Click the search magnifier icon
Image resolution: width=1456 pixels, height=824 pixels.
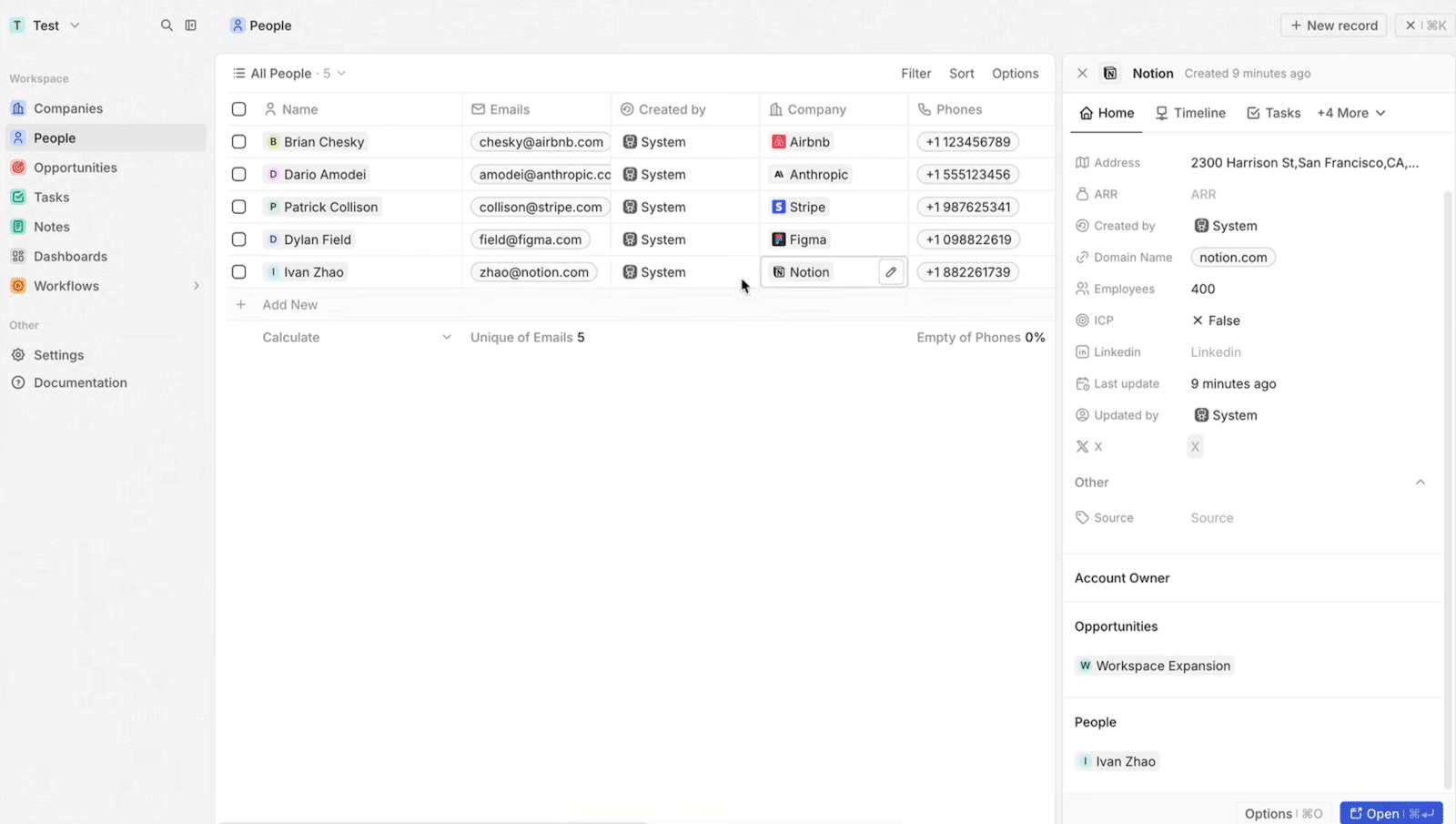click(167, 25)
